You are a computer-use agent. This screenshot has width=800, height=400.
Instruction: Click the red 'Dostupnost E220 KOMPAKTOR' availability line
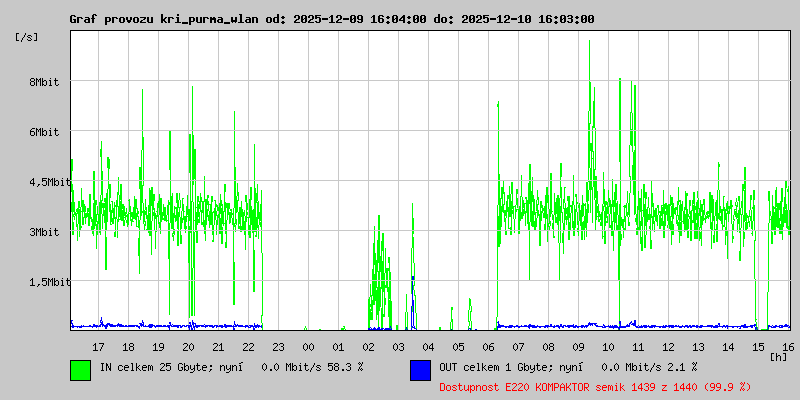[595, 387]
